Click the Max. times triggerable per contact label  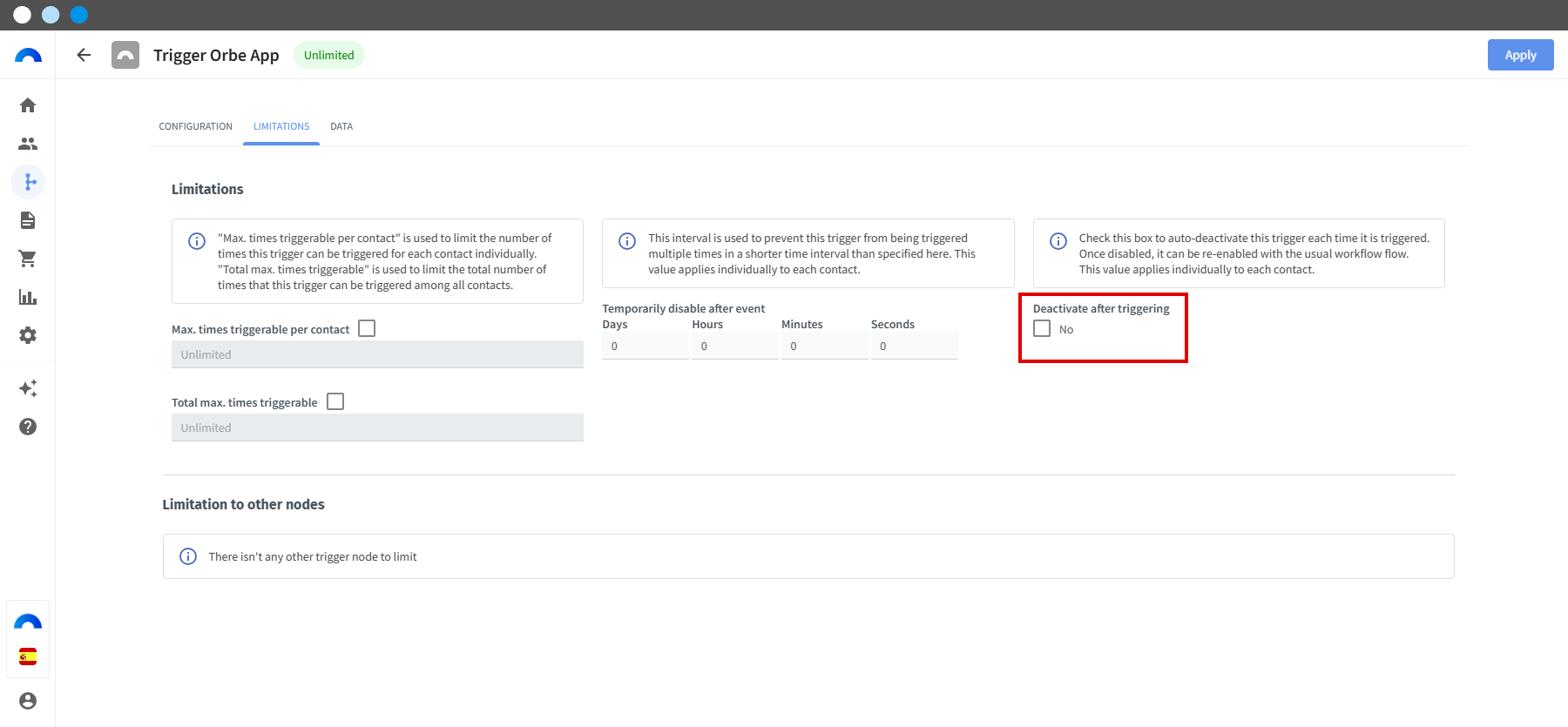tap(260, 329)
